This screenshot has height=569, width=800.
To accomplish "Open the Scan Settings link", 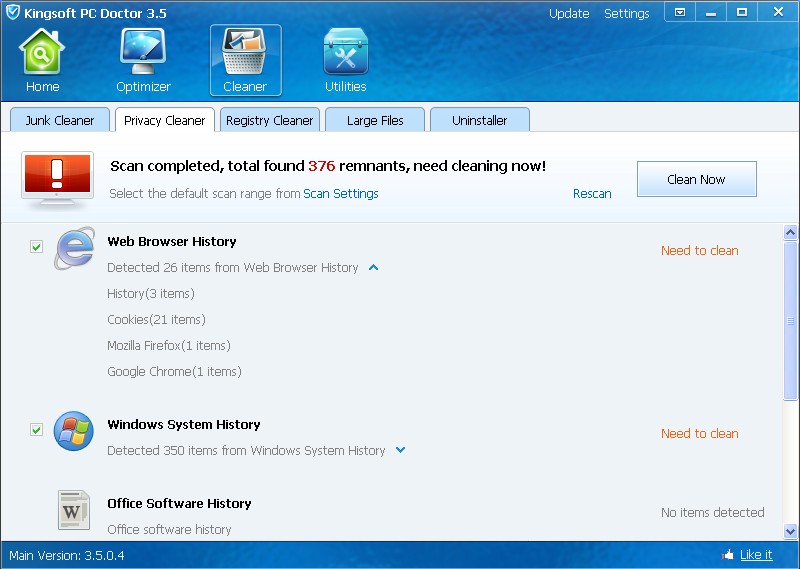I will pyautogui.click(x=341, y=193).
